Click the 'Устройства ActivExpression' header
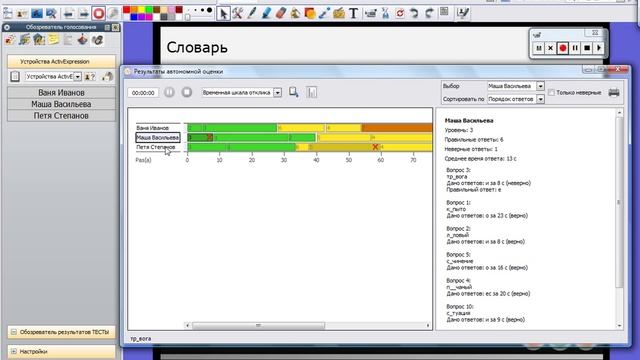Screen dimensions: 640x360 (61, 62)
